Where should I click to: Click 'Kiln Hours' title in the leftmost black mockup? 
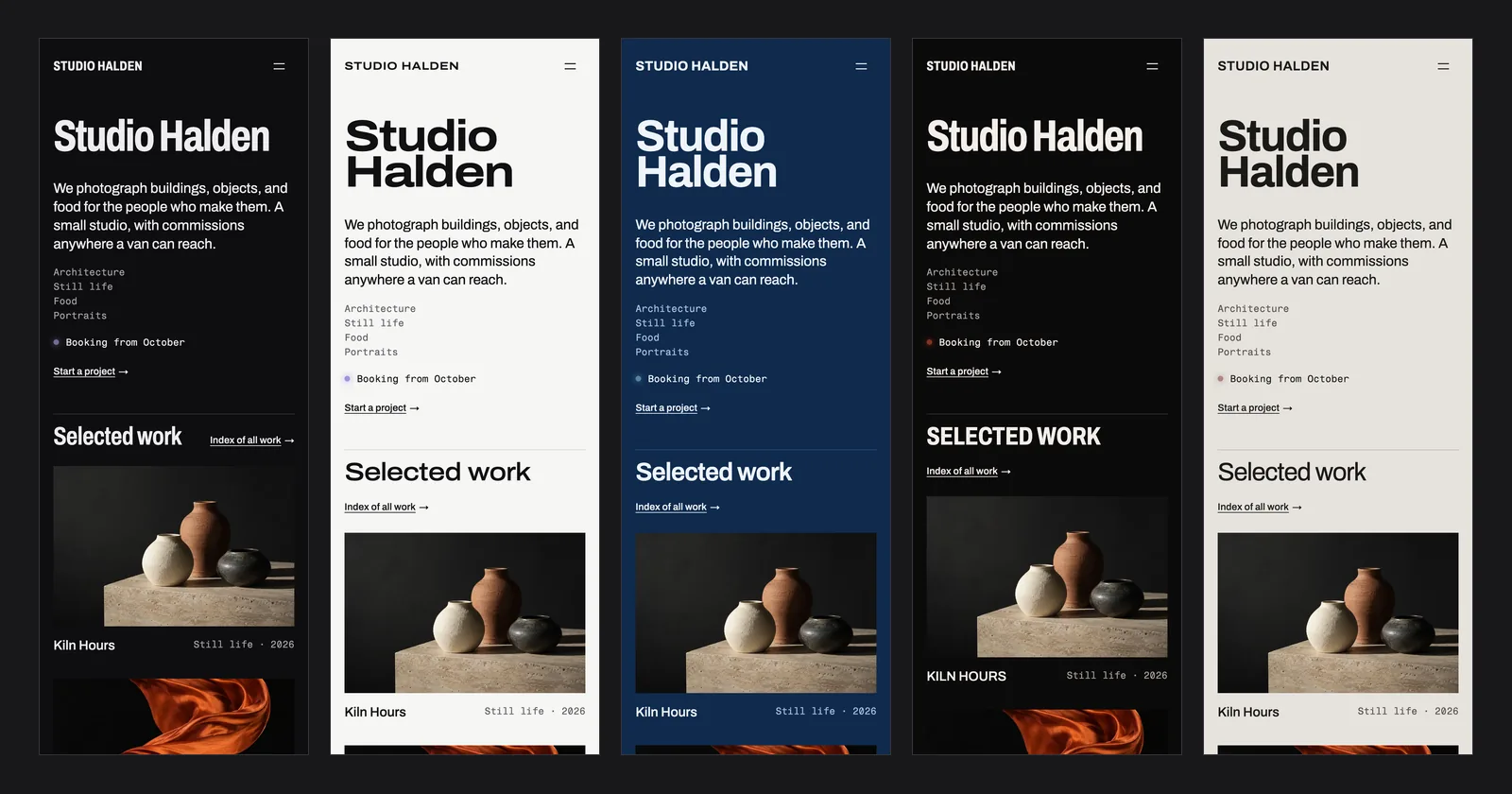click(x=84, y=646)
